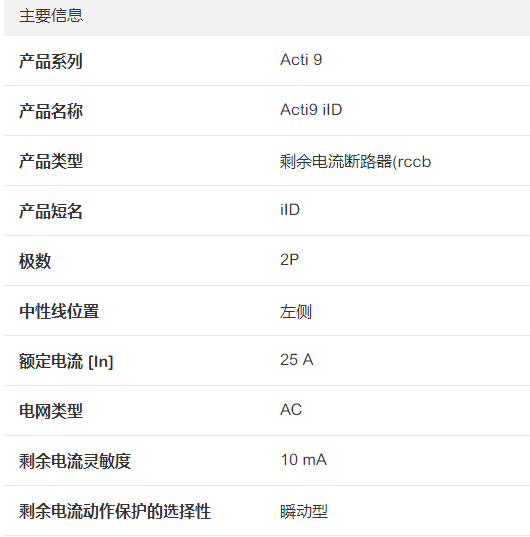
Task: Click the Acti 9 value
Action: tap(301, 60)
